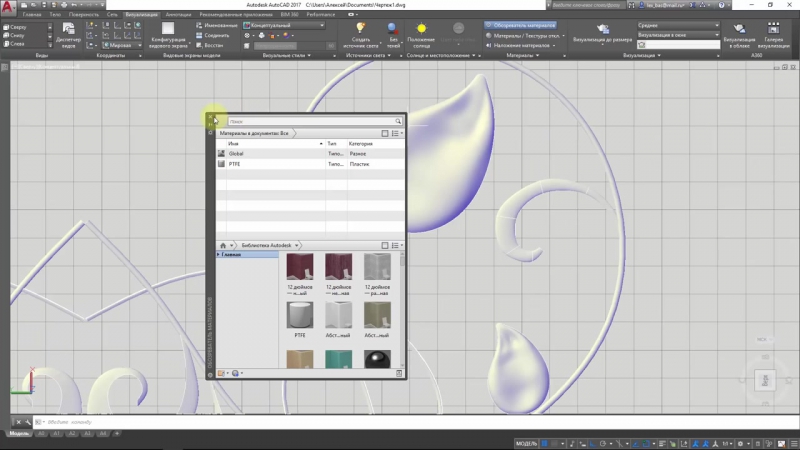Click the undo arrow in quick access toolbar
800x450 pixels.
[x=74, y=5]
